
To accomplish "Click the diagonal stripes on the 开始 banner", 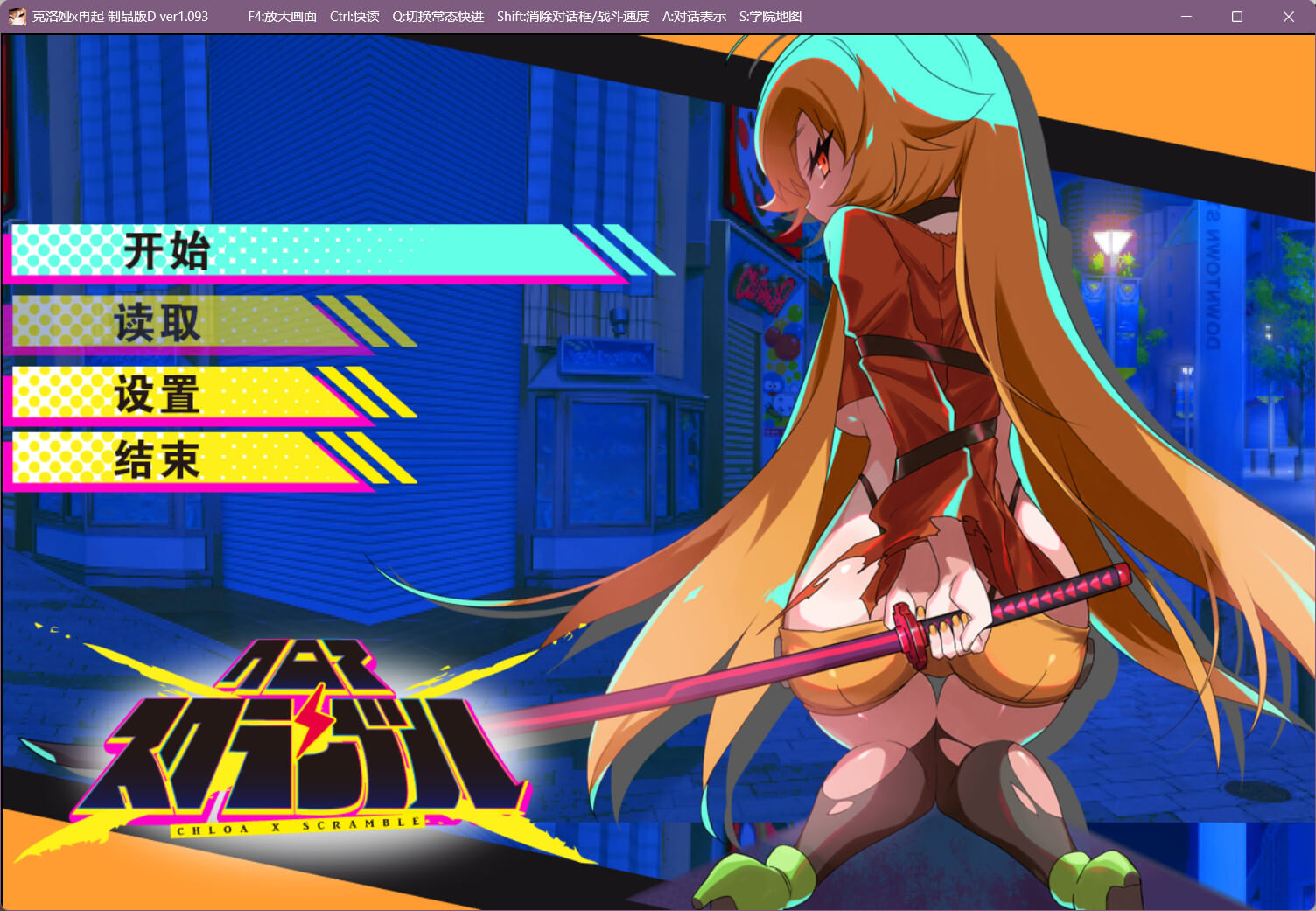I will tap(621, 249).
